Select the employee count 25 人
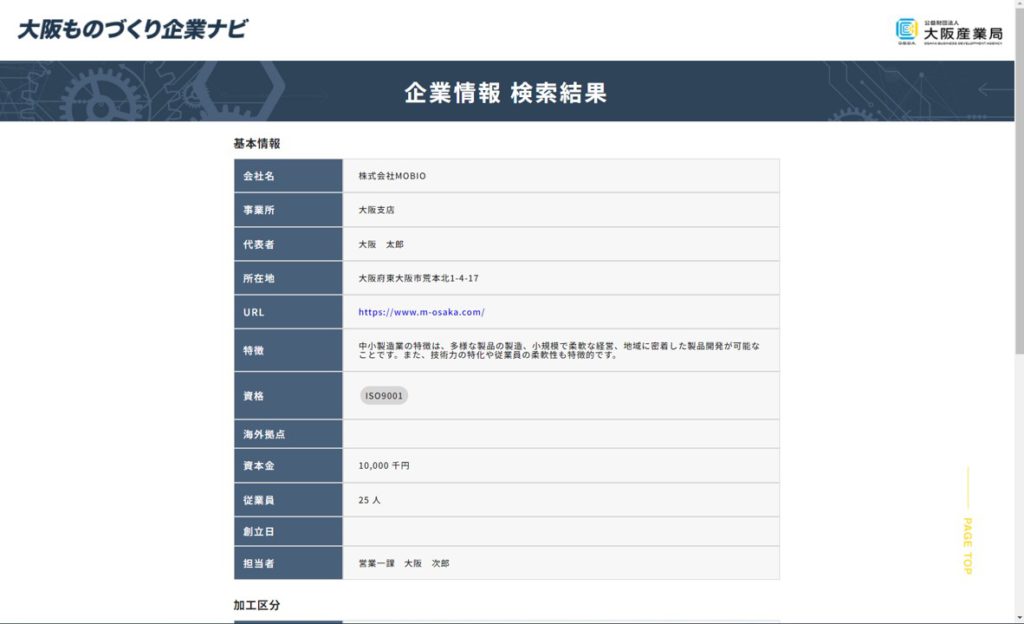This screenshot has width=1024, height=624. tap(369, 500)
